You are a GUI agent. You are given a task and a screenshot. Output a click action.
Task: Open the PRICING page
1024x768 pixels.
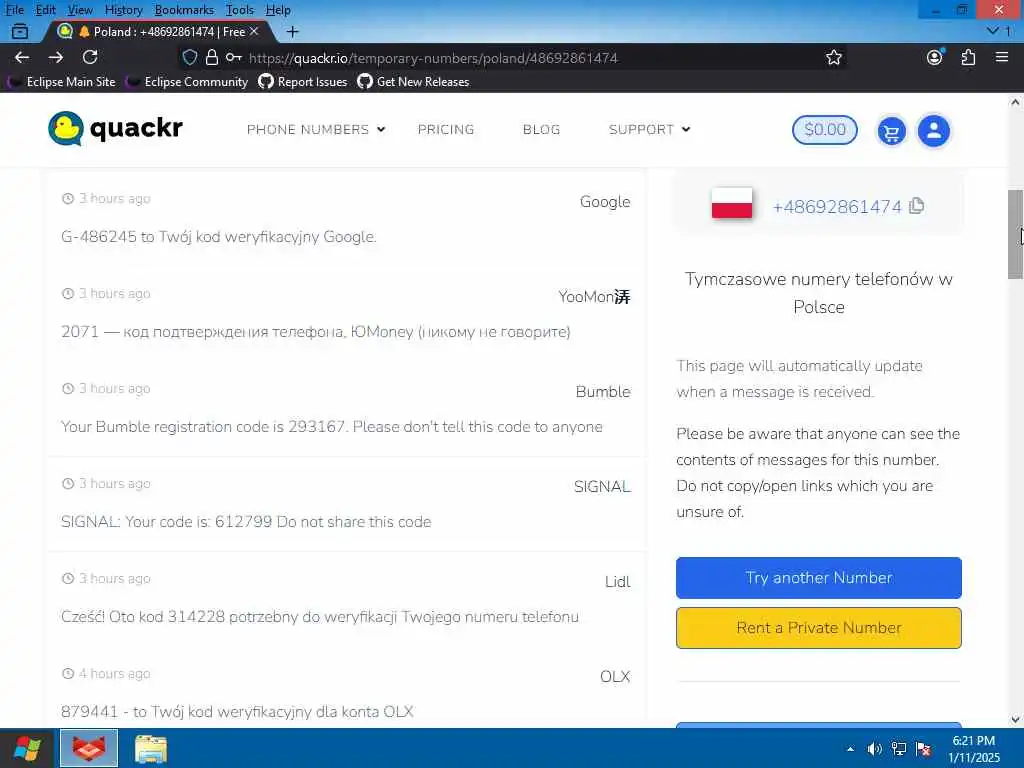tap(446, 129)
